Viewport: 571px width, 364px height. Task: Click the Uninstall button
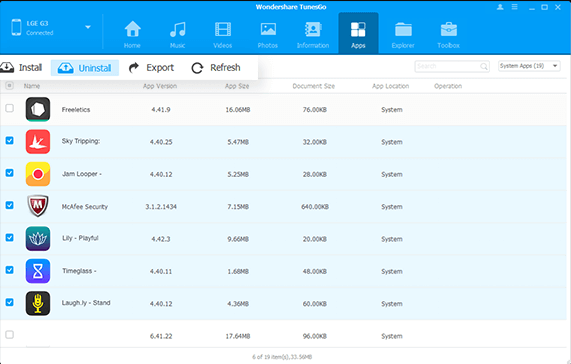click(85, 68)
